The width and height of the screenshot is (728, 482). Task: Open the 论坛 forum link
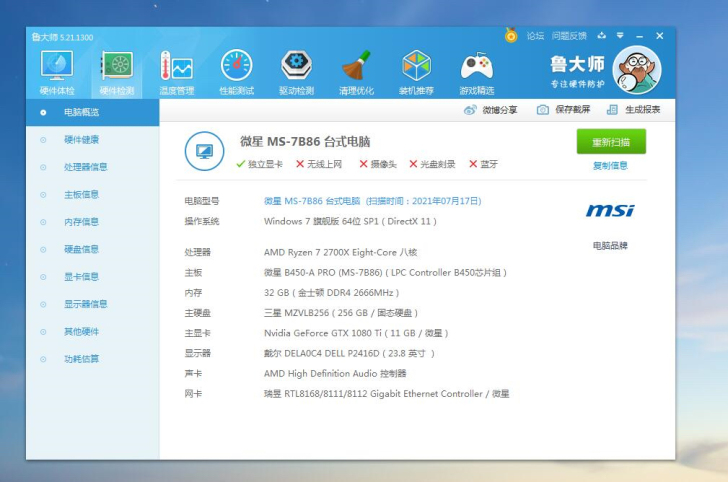[535, 36]
